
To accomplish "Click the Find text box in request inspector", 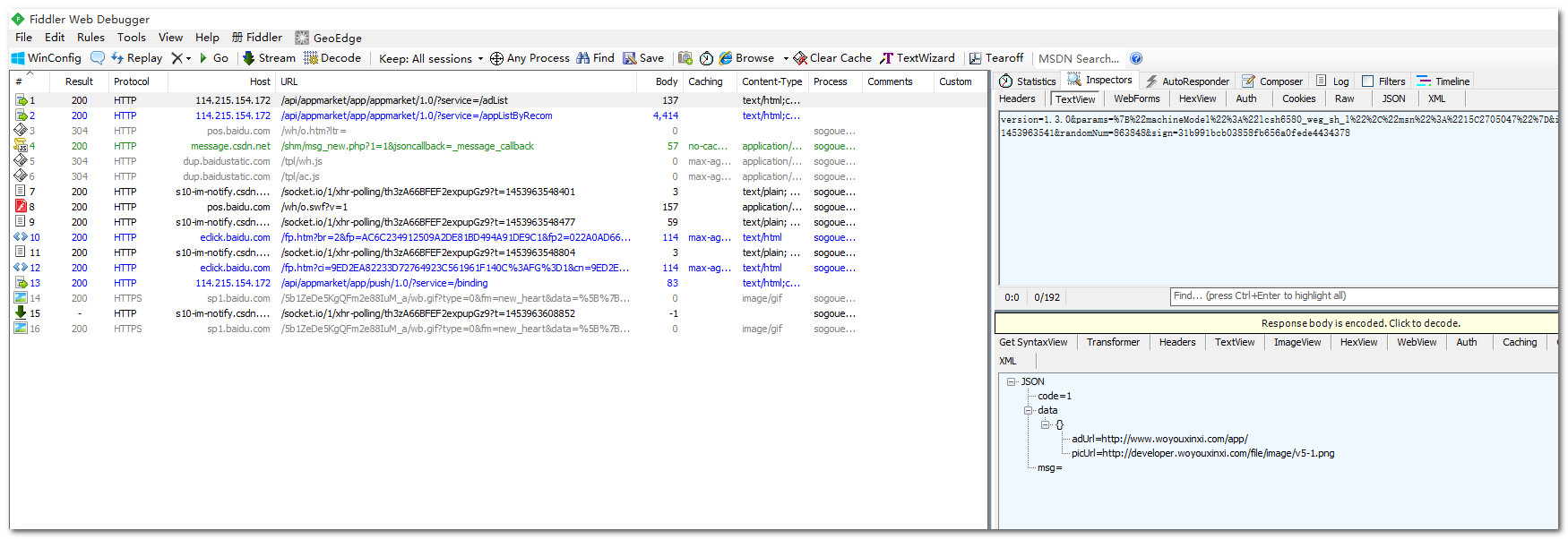I will [x=1364, y=296].
